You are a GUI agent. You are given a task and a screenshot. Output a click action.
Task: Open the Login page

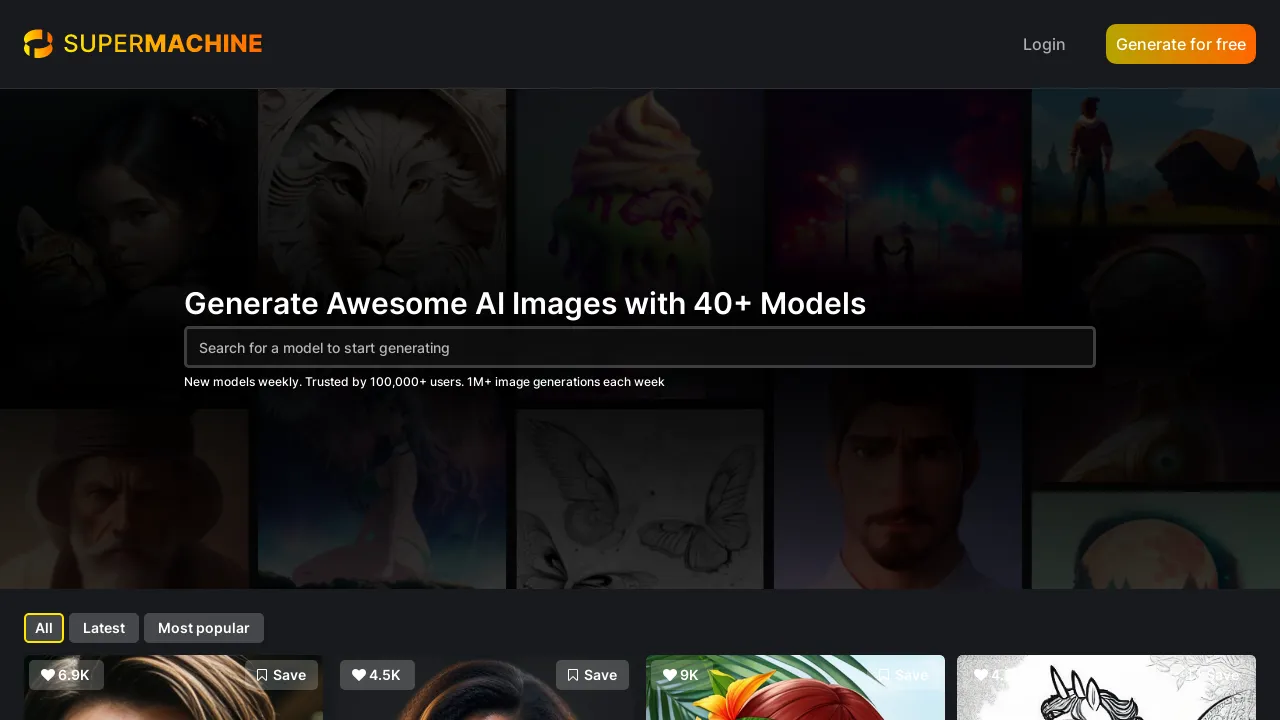1044,44
